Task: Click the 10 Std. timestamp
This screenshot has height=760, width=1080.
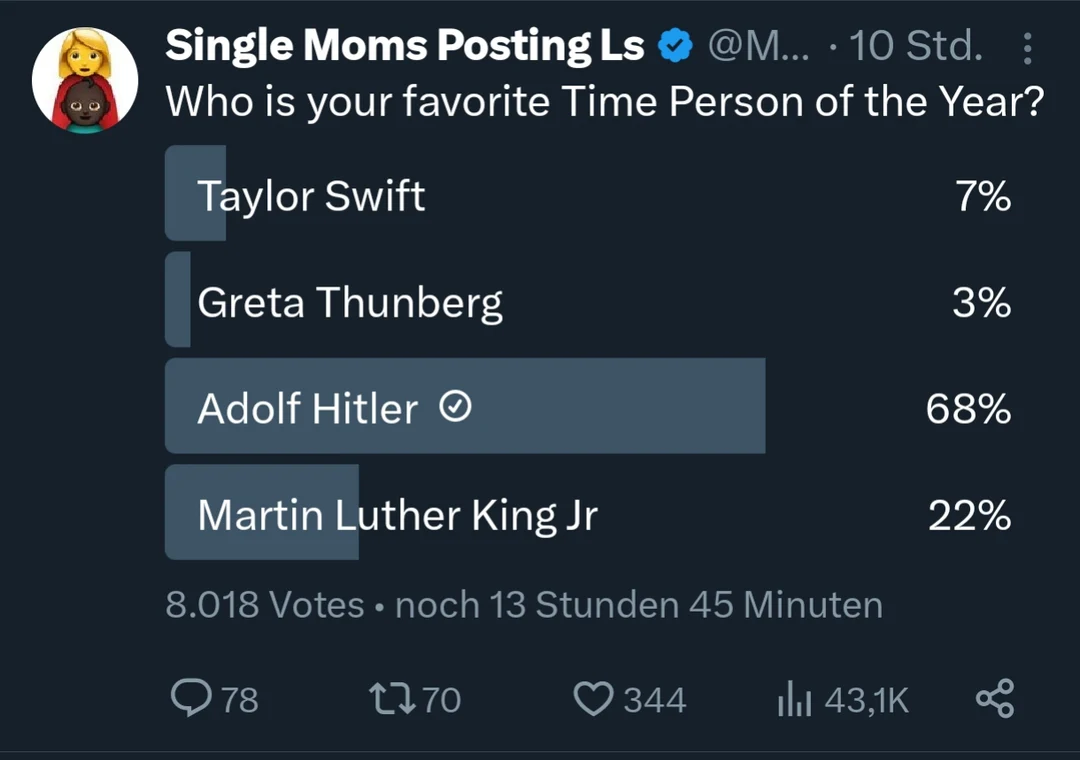Action: [x=915, y=46]
